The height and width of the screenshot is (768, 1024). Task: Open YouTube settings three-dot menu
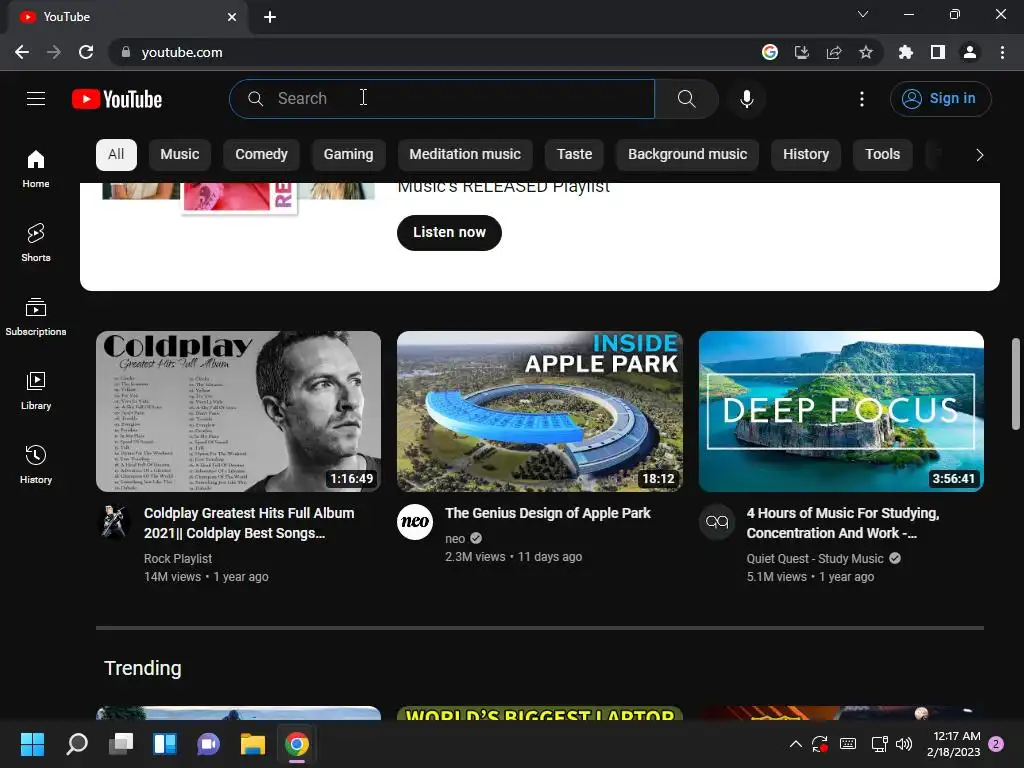(861, 99)
